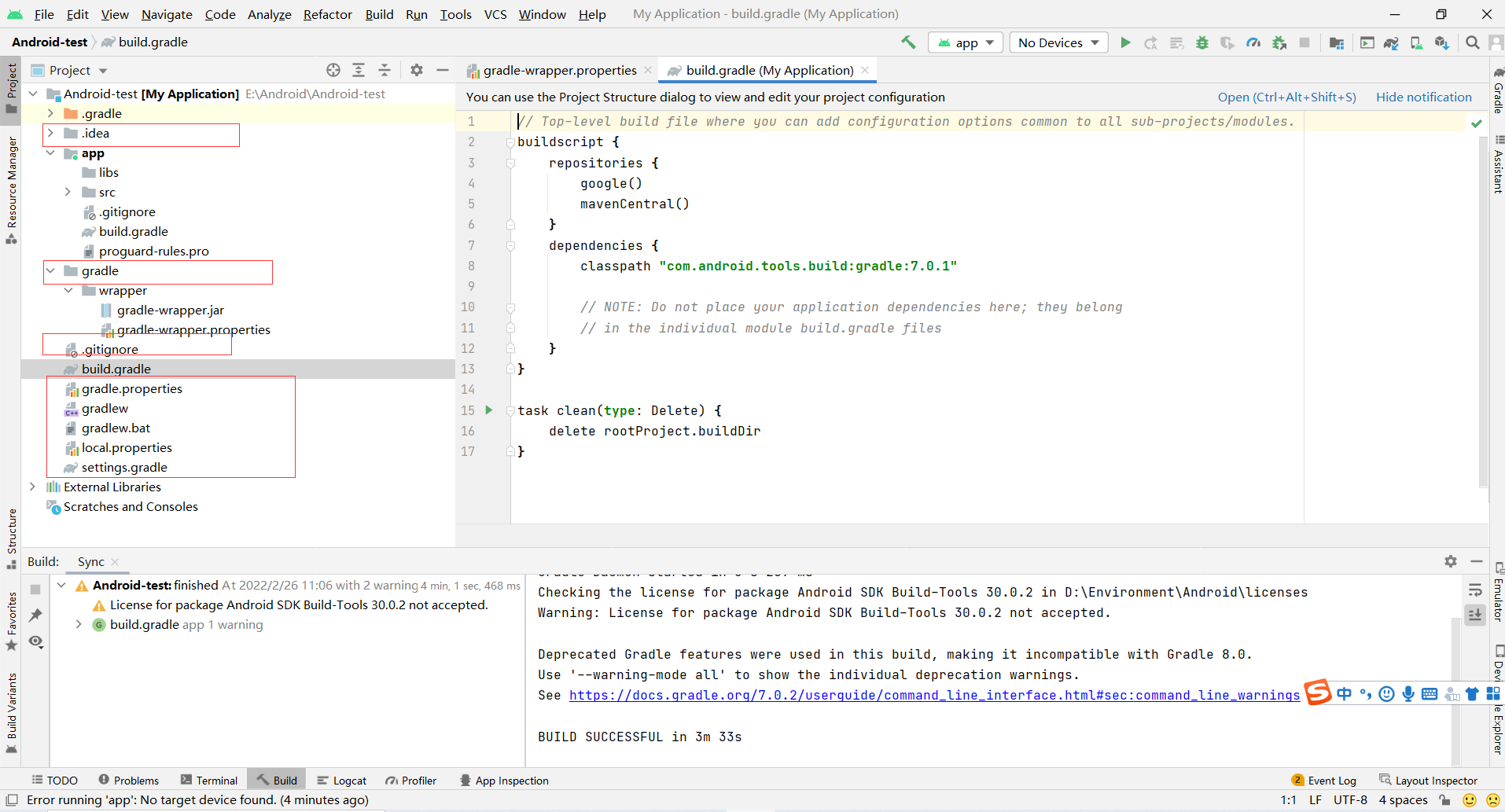Open the app run configuration dropdown
The width and height of the screenshot is (1505, 812).
click(966, 42)
